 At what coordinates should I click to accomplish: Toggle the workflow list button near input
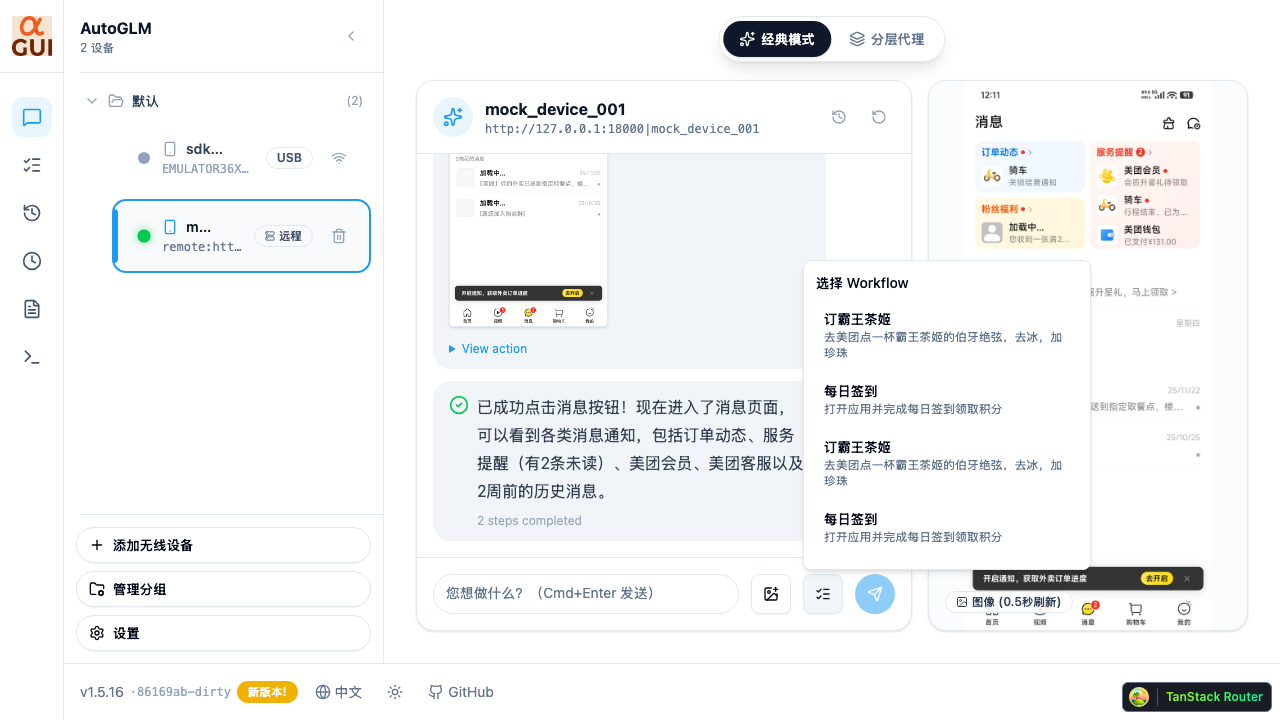click(x=823, y=594)
